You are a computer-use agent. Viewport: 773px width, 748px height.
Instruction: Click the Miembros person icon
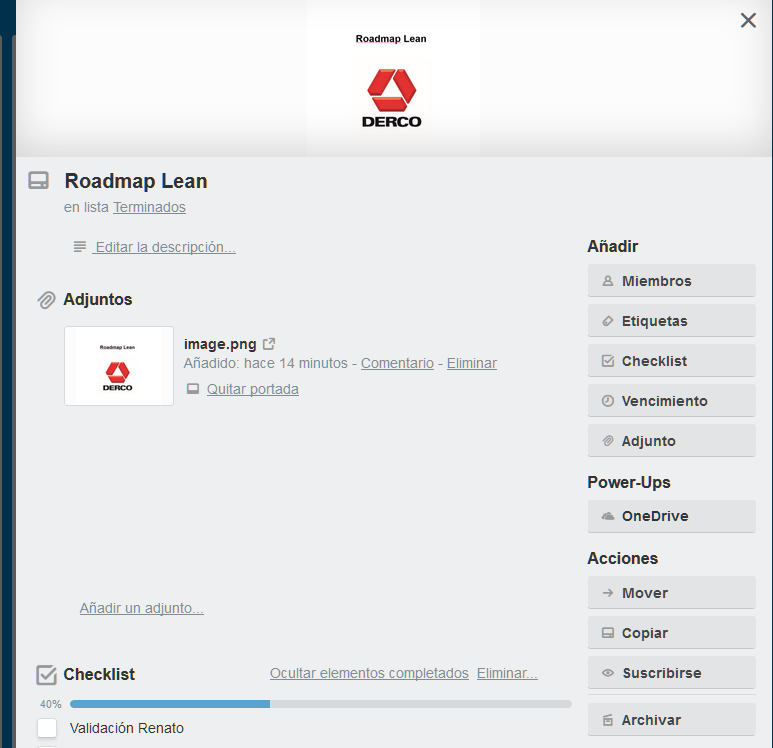[x=608, y=281]
